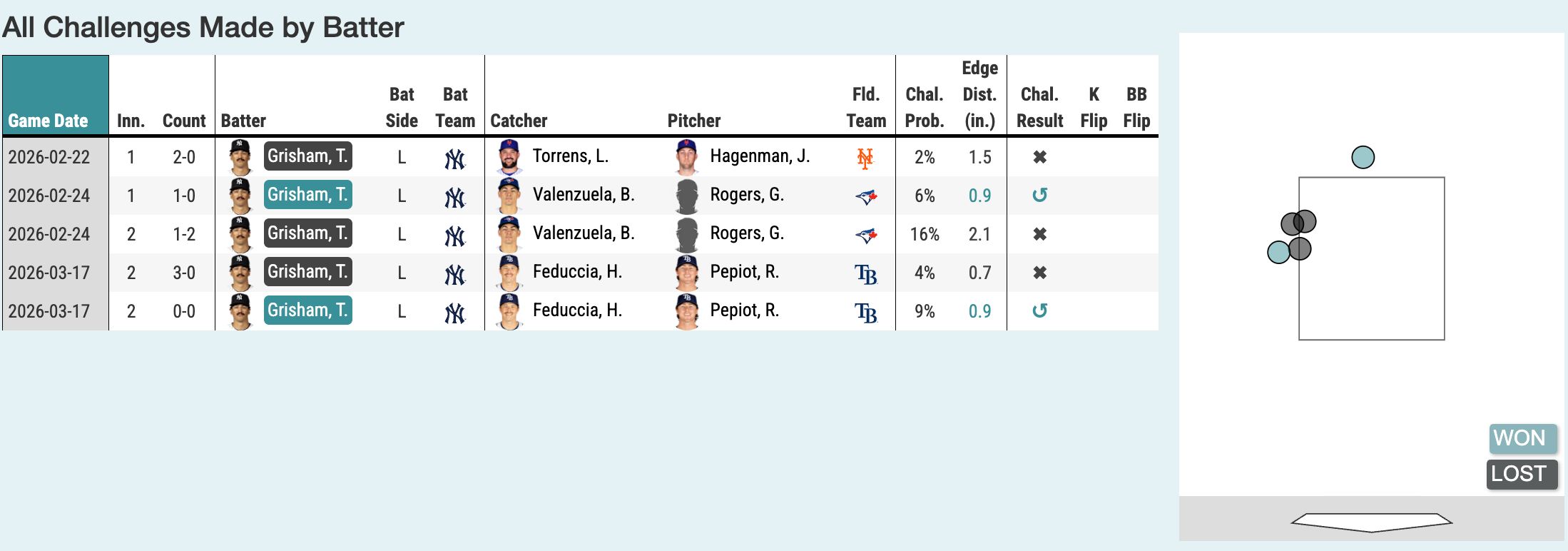Toggle the LOST filter in the legend

click(x=1522, y=474)
